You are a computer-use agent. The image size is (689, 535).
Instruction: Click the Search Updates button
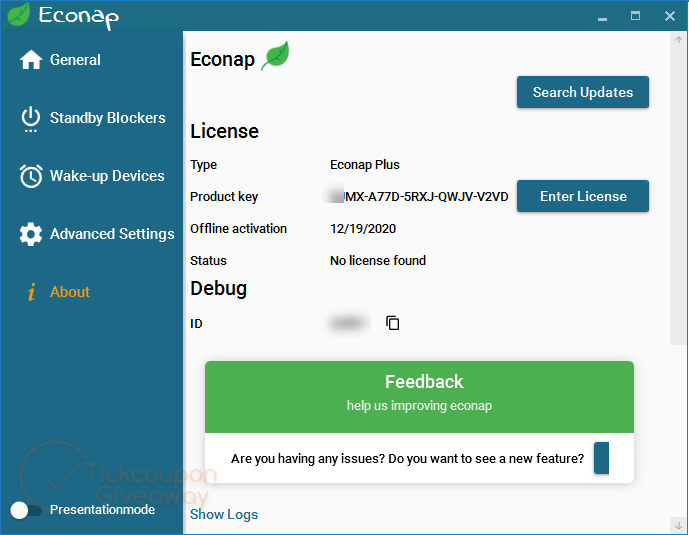[583, 92]
